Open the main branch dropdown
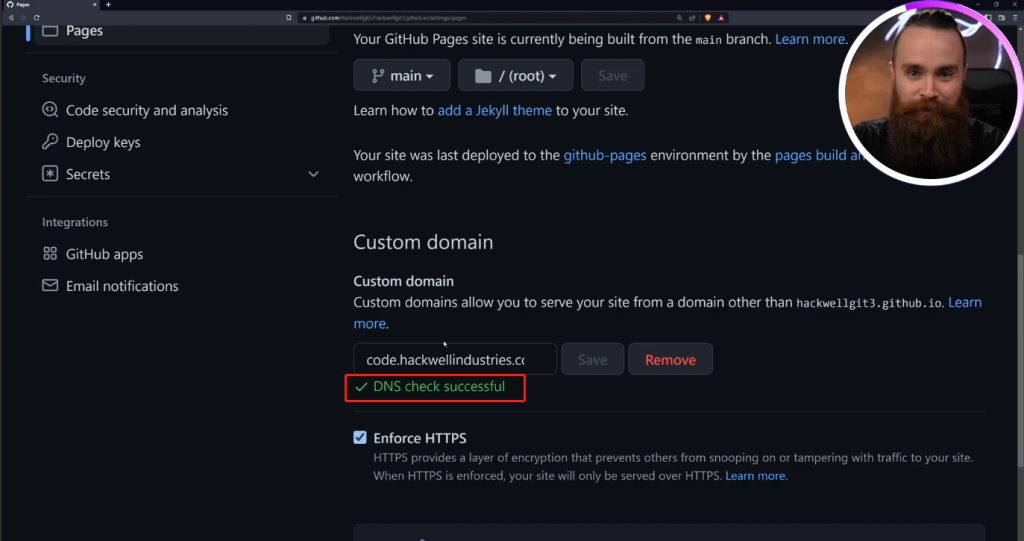 click(401, 76)
